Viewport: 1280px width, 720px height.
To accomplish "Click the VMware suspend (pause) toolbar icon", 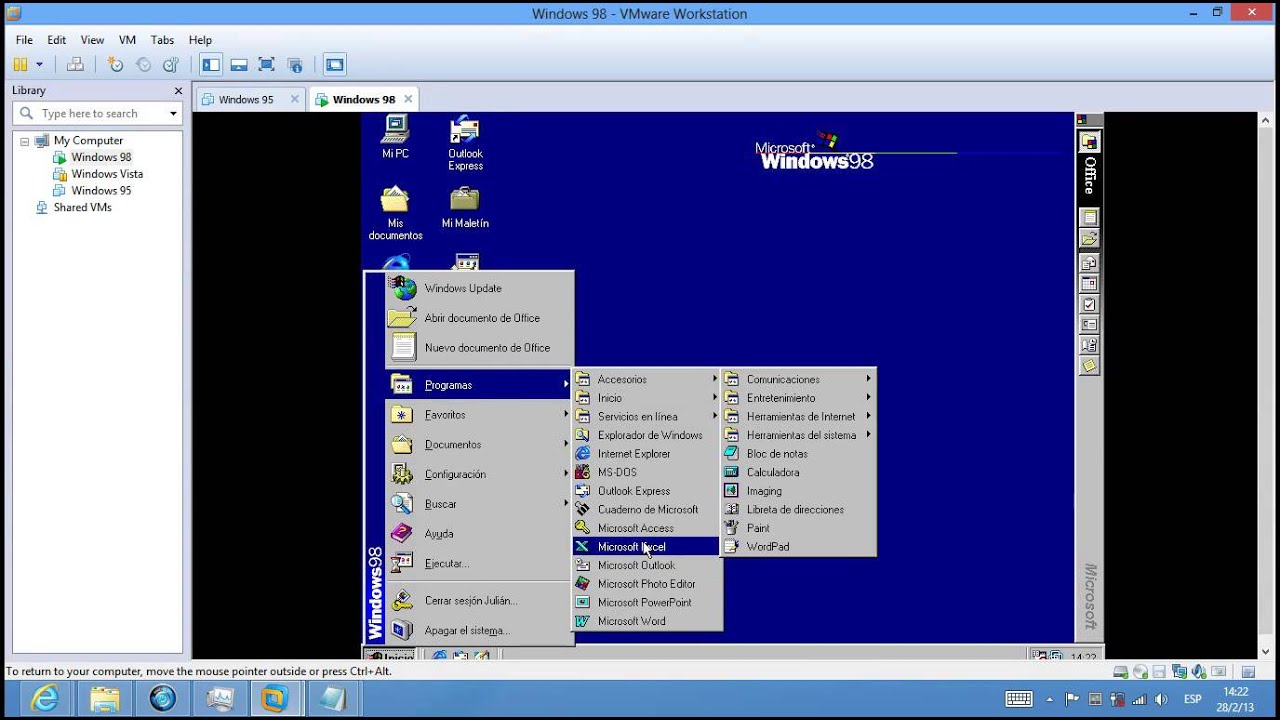I will pos(20,65).
